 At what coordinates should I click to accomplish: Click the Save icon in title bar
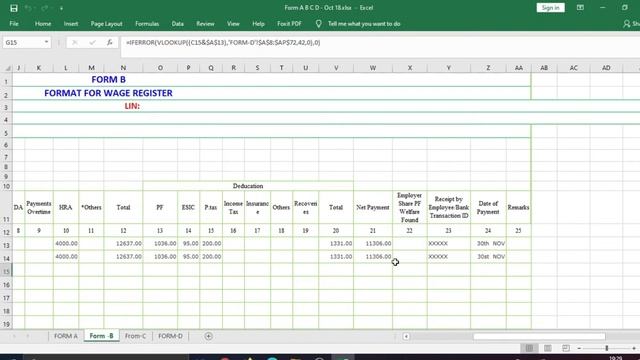click(x=14, y=8)
